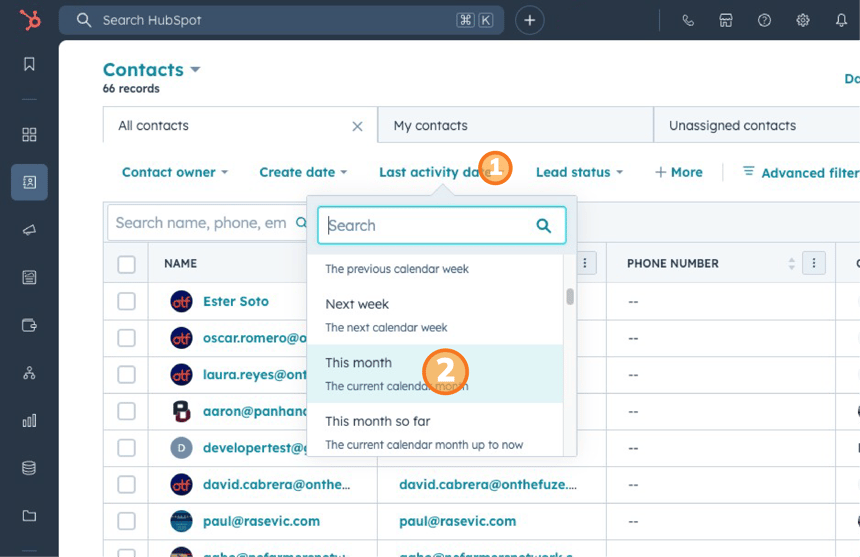Focus the Search HubSpot global field
This screenshot has height=557, width=860.
click(281, 20)
